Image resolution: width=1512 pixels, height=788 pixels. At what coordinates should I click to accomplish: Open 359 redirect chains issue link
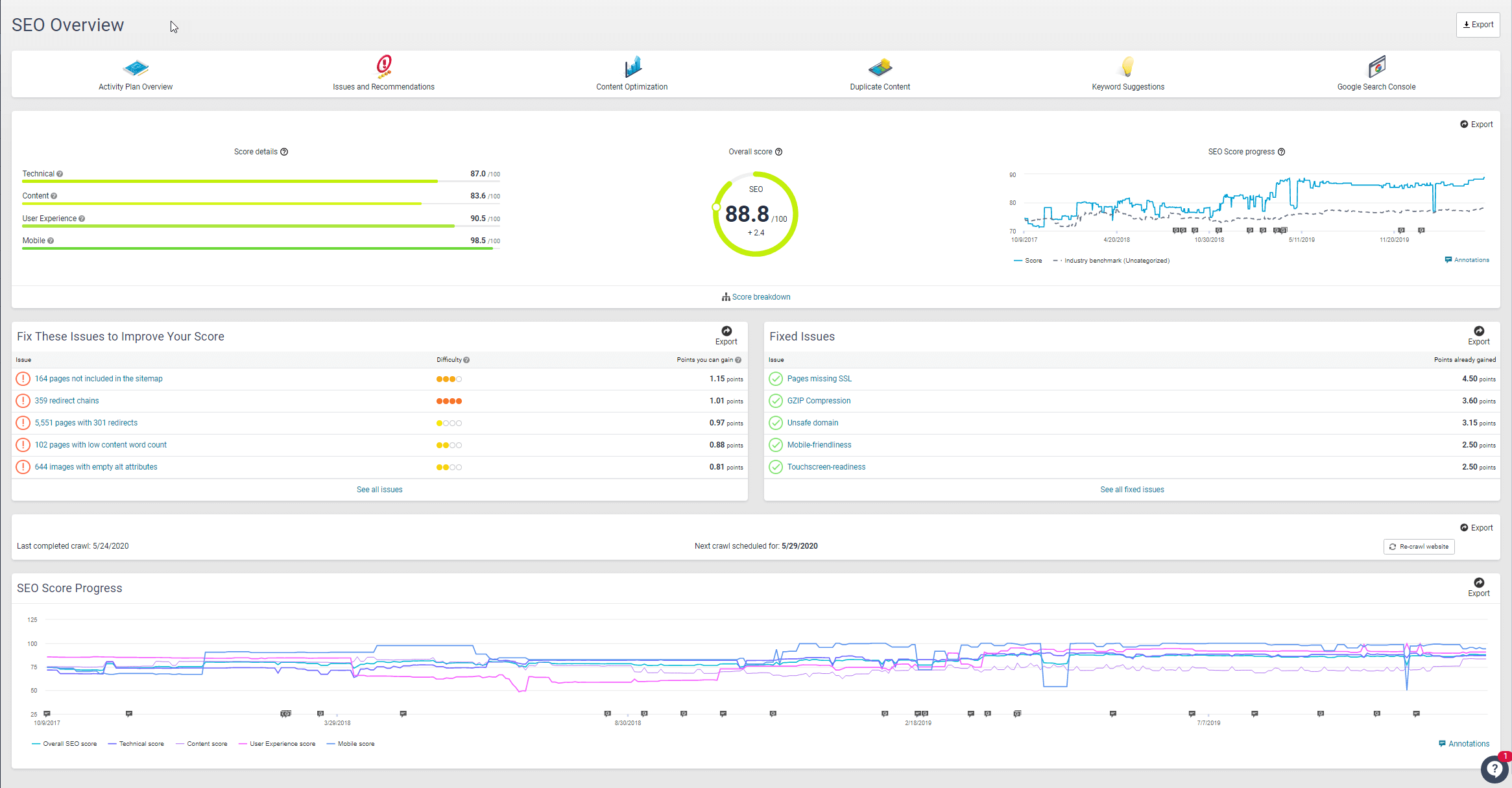click(67, 401)
